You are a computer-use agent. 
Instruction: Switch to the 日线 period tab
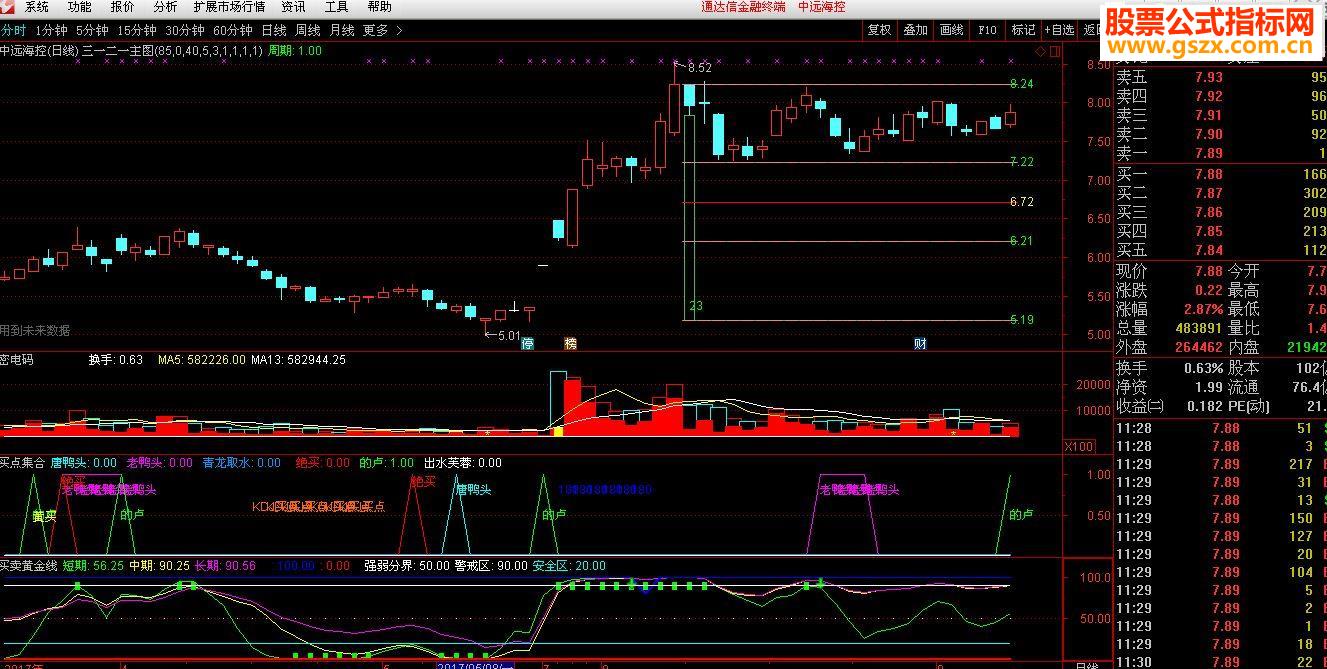pyautogui.click(x=273, y=30)
